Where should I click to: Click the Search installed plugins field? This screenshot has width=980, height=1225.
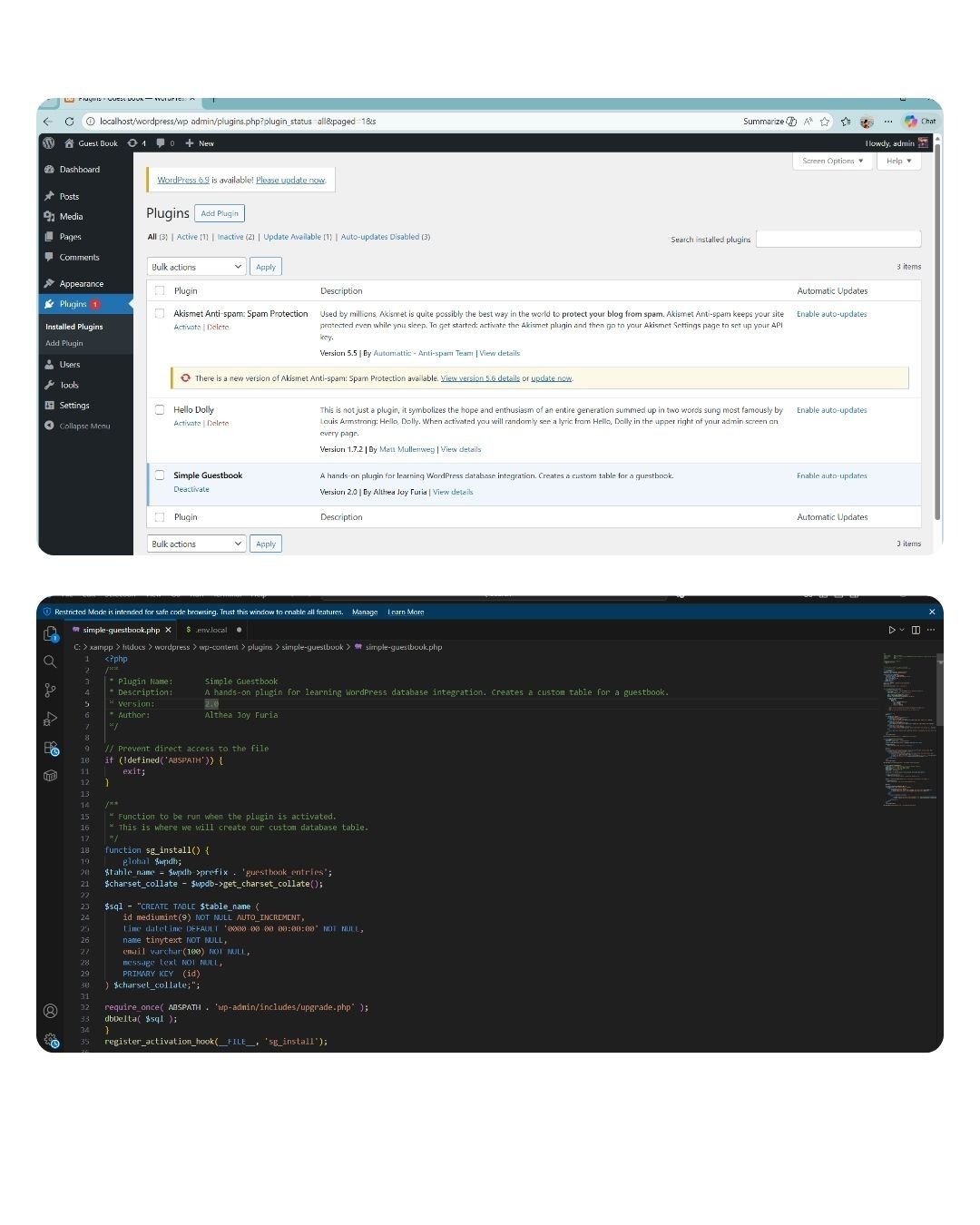click(x=838, y=240)
